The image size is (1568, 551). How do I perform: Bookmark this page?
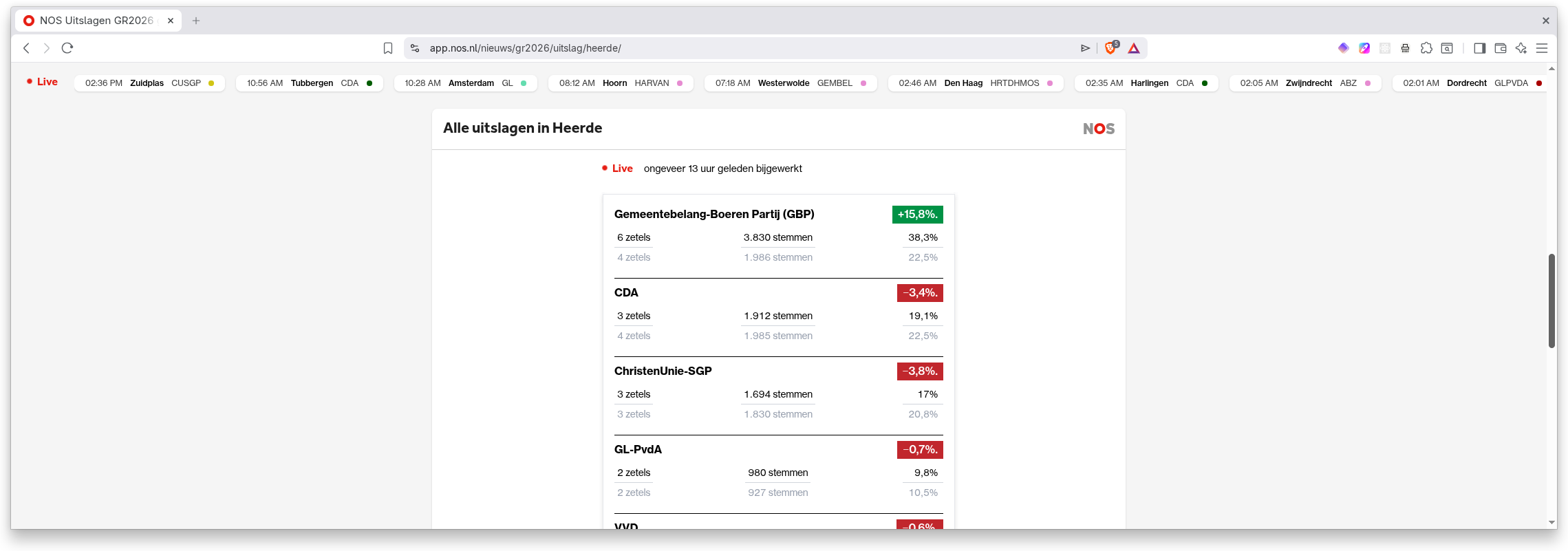tap(388, 48)
